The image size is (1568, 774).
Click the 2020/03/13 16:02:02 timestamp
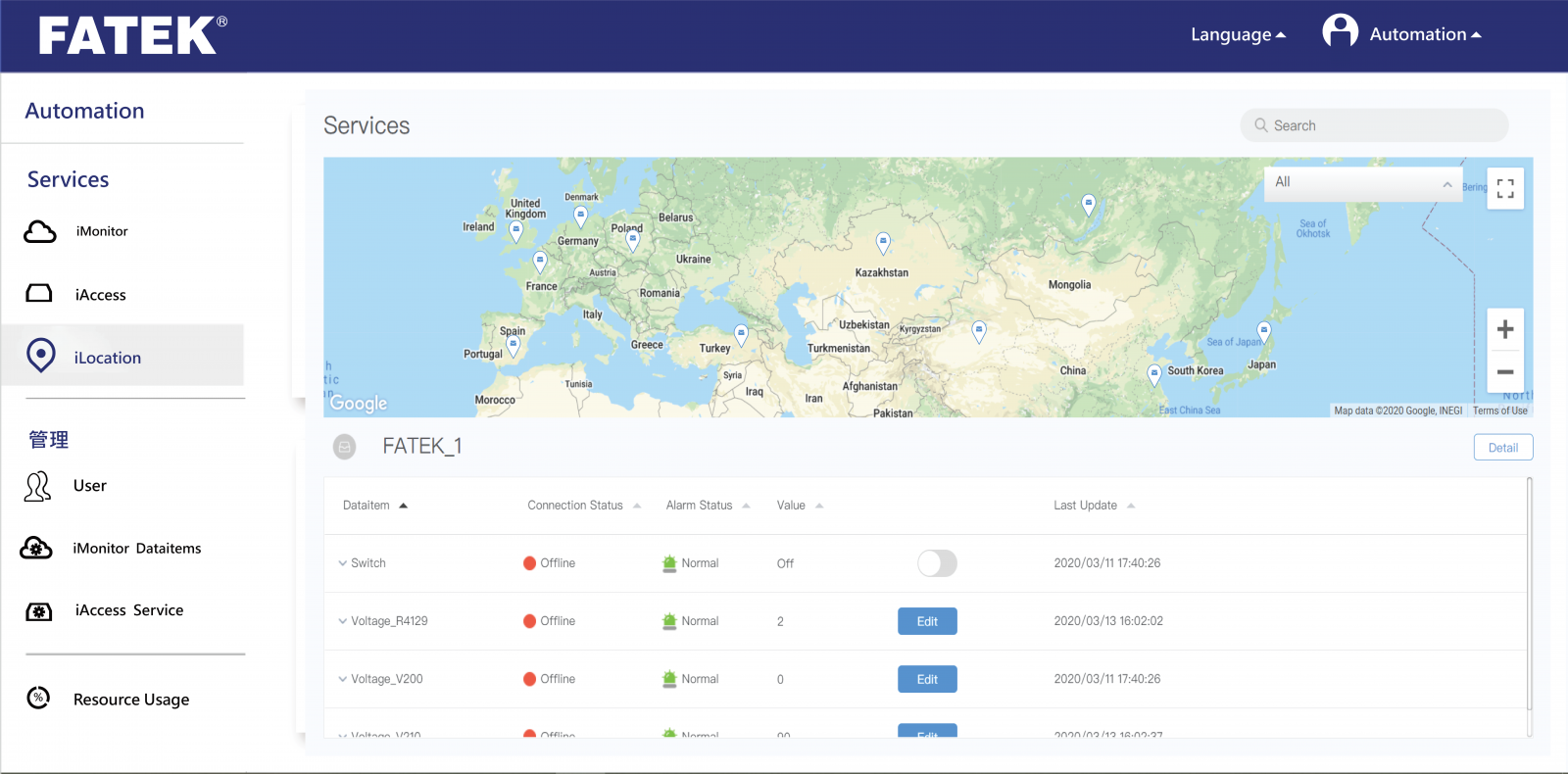pyautogui.click(x=1108, y=621)
